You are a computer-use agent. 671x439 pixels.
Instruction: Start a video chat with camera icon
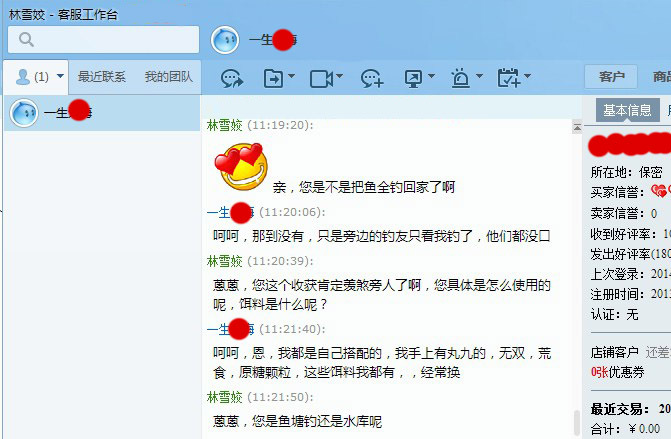(321, 79)
